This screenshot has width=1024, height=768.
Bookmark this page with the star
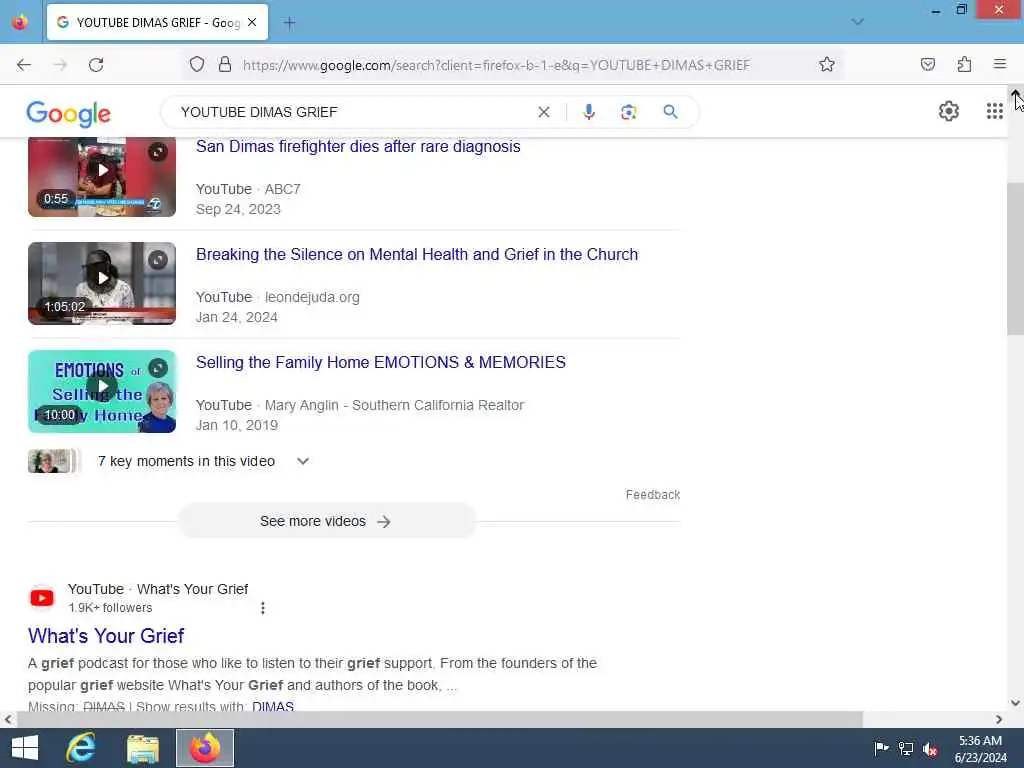[827, 64]
